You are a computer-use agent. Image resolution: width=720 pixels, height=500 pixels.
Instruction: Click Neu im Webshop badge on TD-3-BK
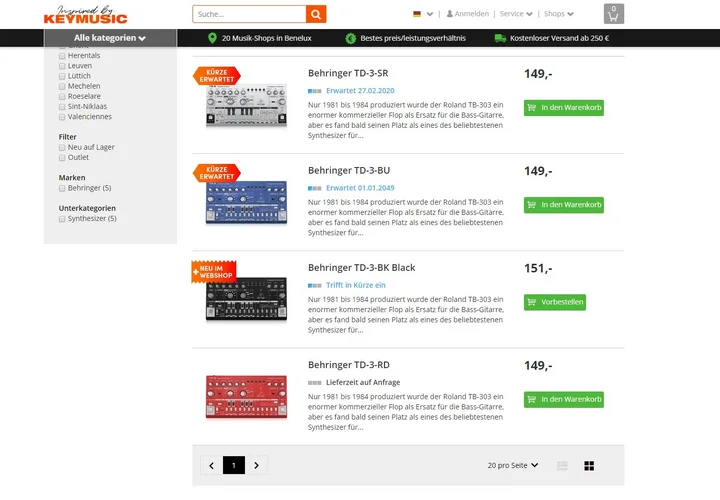(x=214, y=272)
